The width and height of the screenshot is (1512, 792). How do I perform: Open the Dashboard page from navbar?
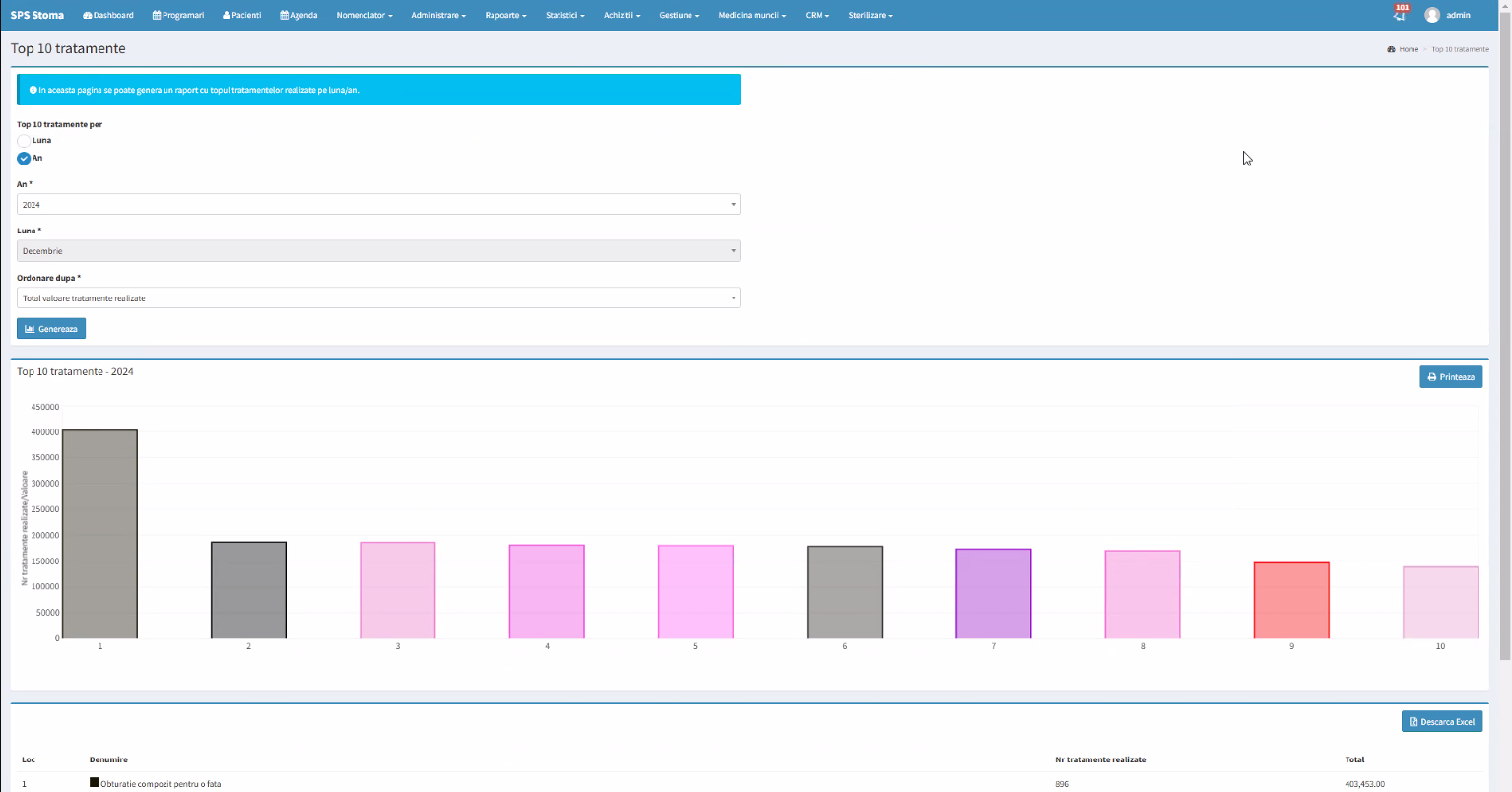(x=108, y=15)
